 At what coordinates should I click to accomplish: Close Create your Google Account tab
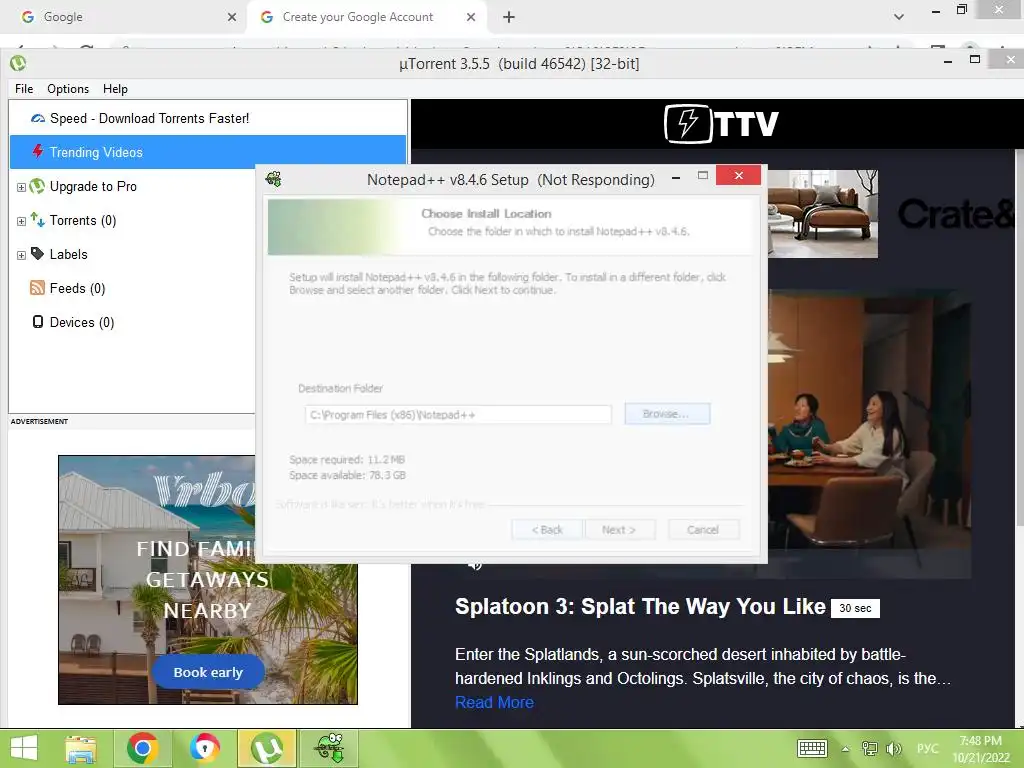[471, 18]
